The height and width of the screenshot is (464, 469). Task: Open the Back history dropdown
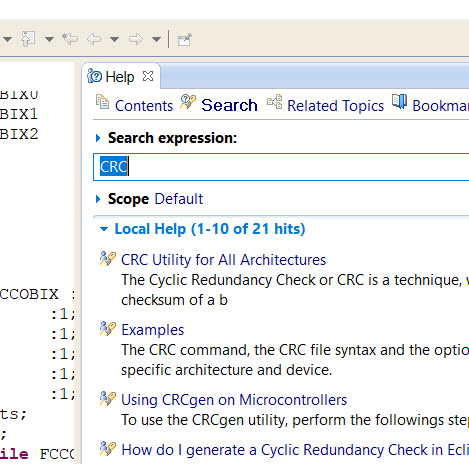tap(114, 39)
